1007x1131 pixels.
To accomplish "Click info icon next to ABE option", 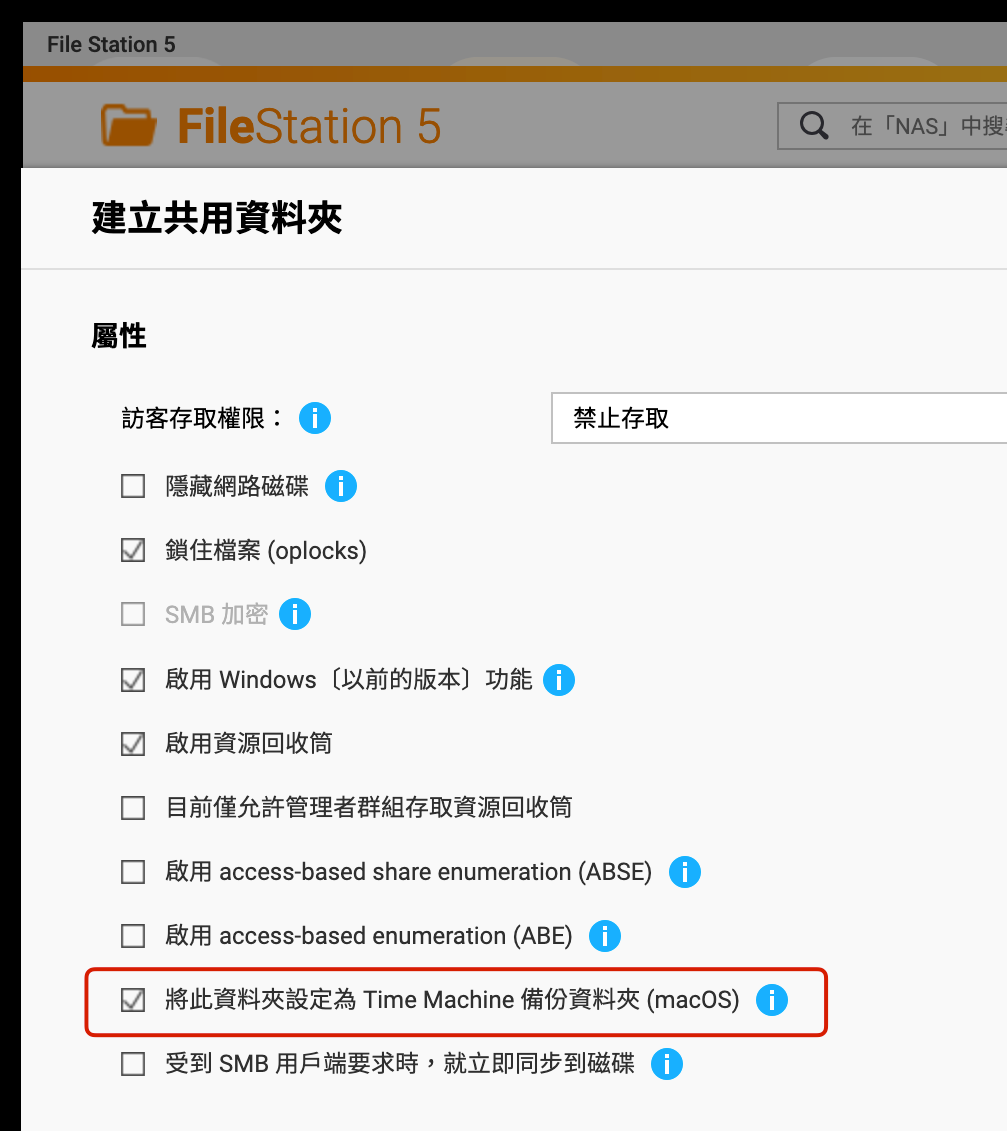I will (604, 936).
